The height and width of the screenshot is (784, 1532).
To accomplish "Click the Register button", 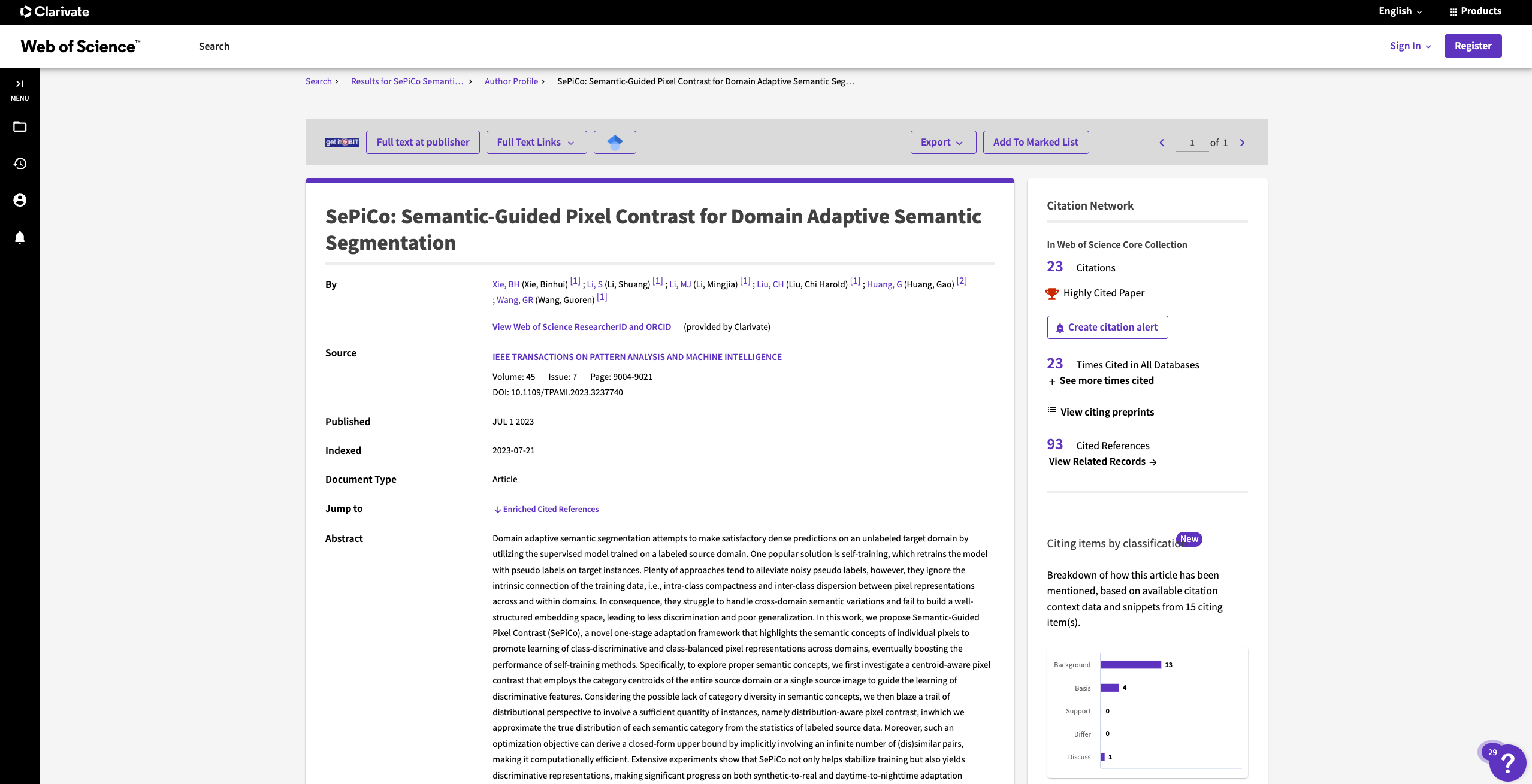I will pyautogui.click(x=1473, y=46).
